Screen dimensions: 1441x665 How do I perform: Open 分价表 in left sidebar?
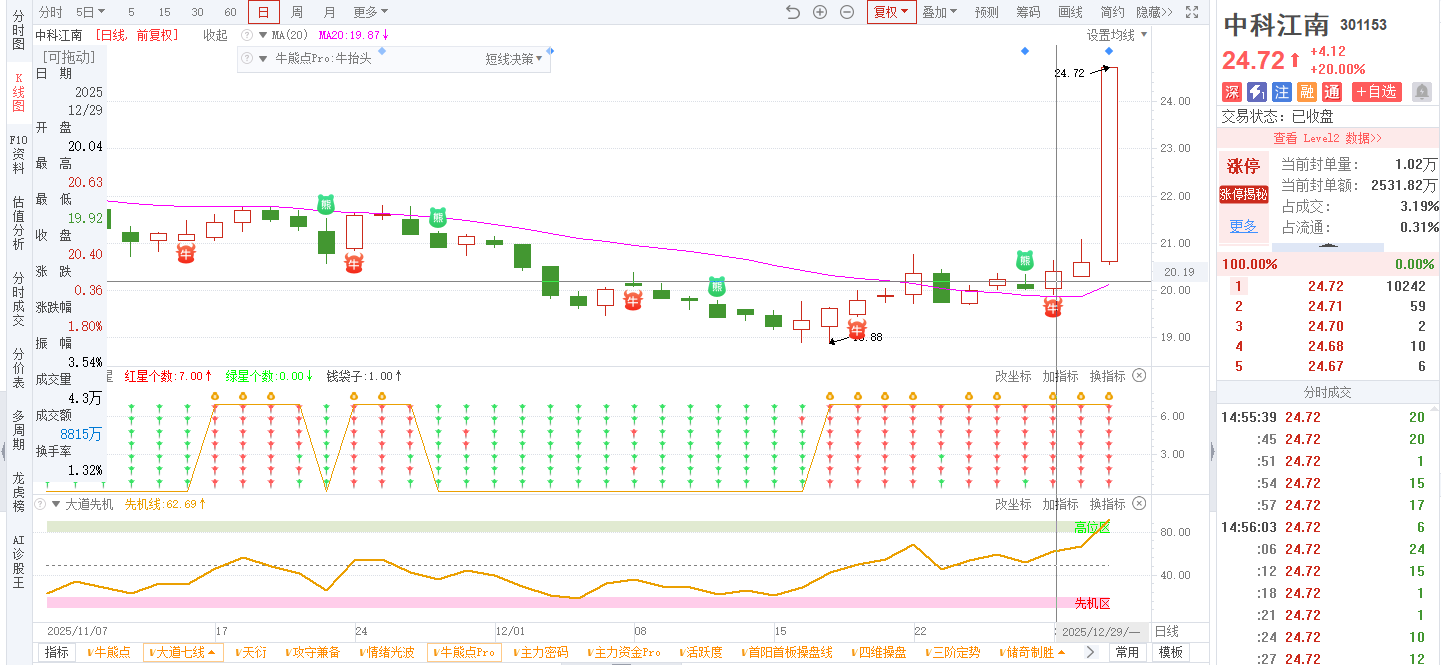(18, 368)
